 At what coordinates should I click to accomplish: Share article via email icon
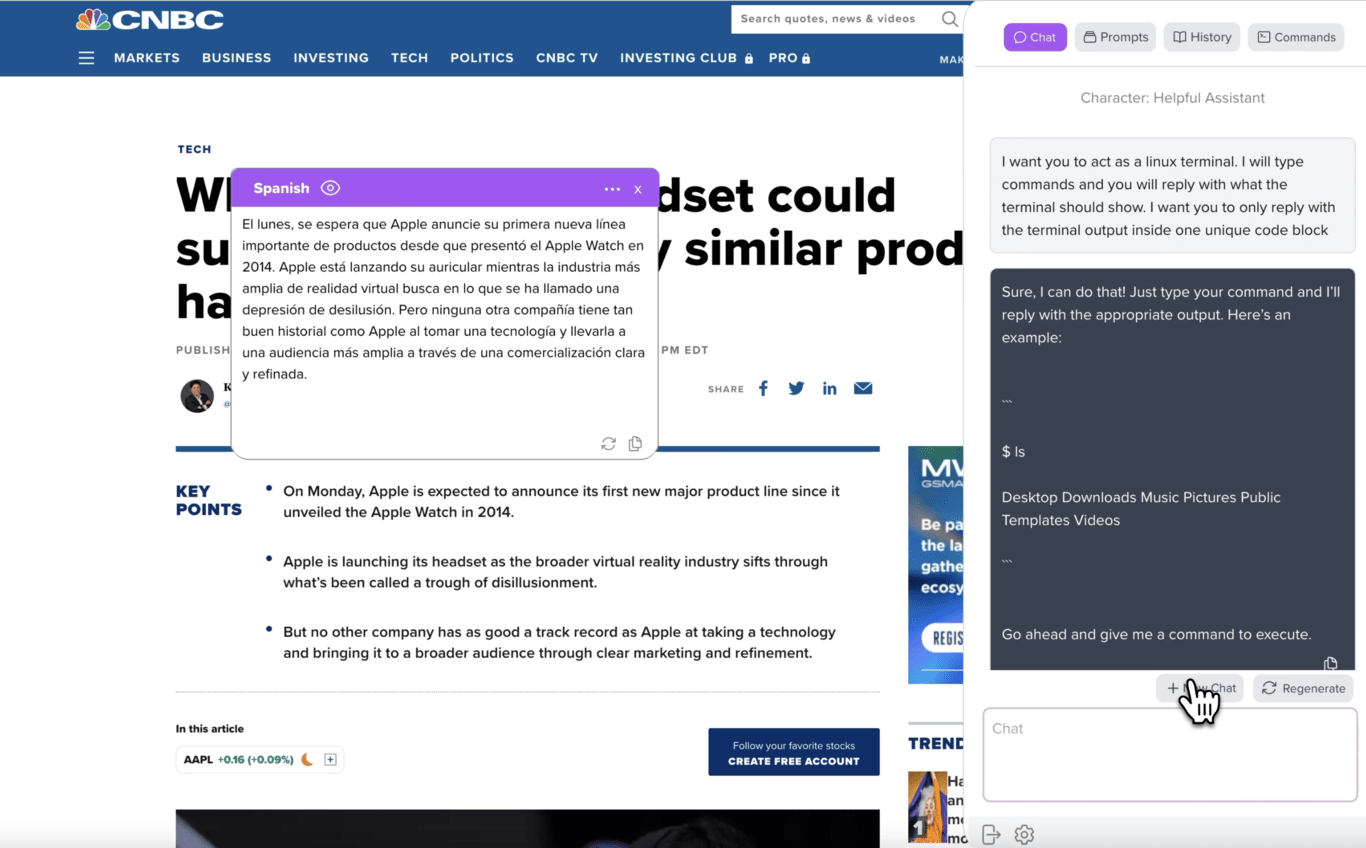[x=863, y=388]
